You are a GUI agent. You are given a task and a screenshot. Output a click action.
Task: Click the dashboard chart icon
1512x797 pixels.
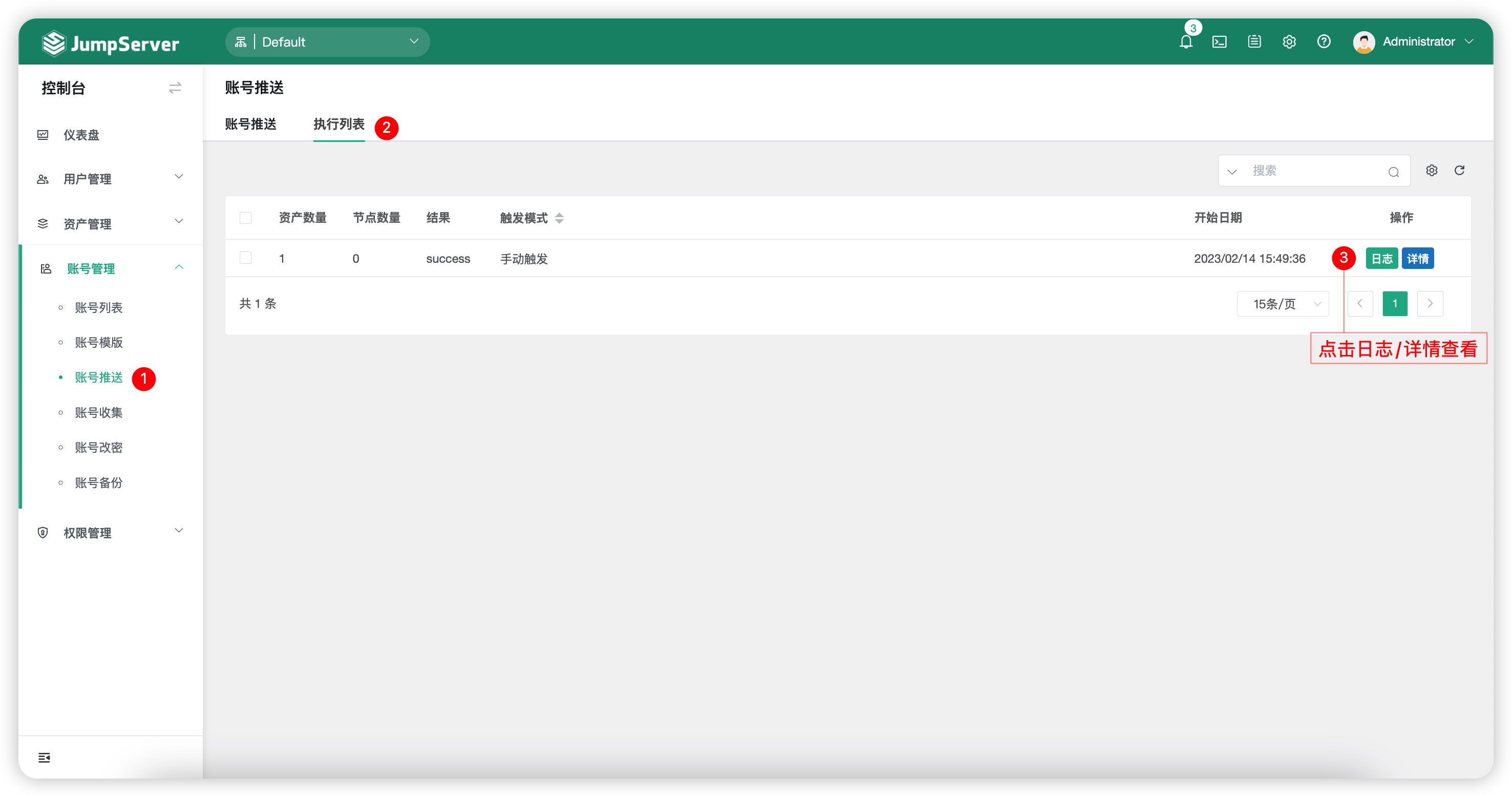pyautogui.click(x=43, y=135)
